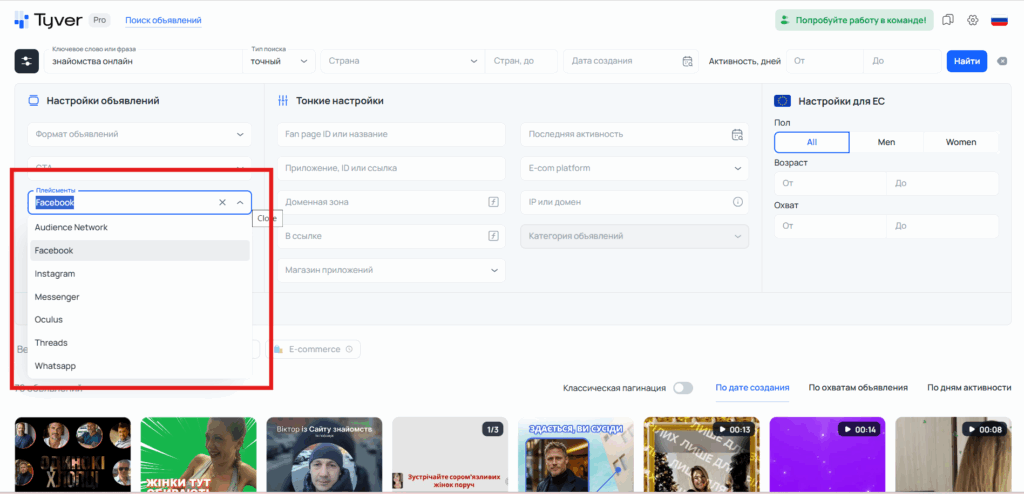Open calendar icon in Дата создания field
The height and width of the screenshot is (494, 1024).
[x=687, y=61]
